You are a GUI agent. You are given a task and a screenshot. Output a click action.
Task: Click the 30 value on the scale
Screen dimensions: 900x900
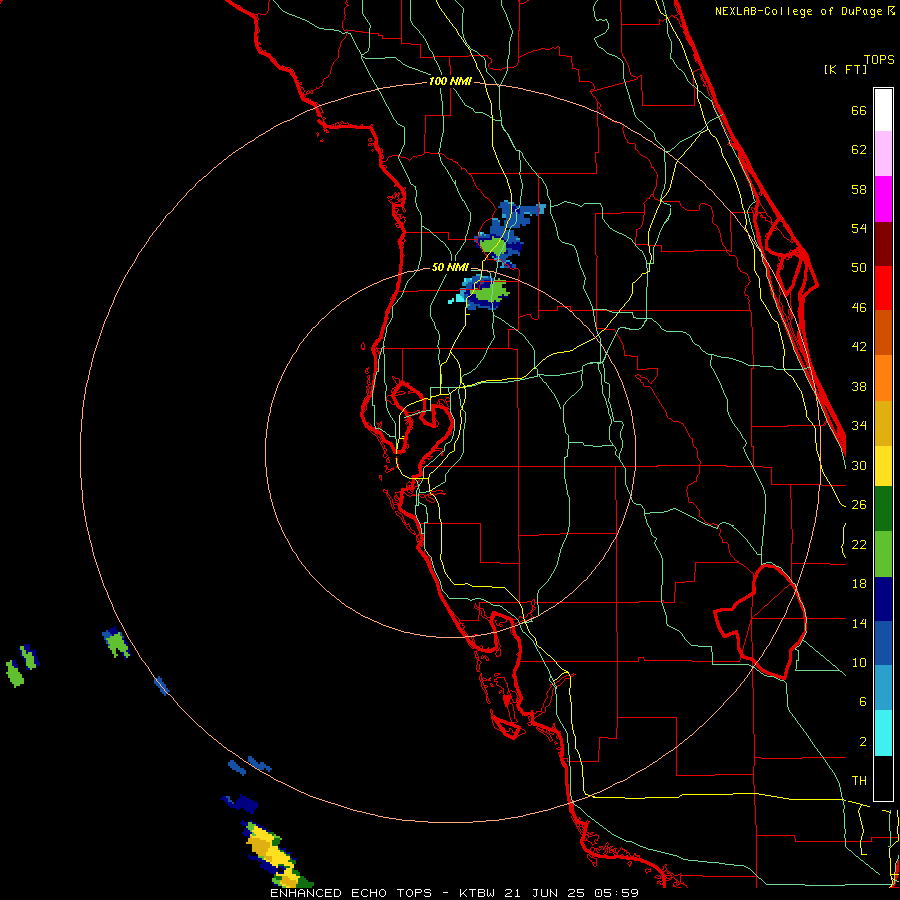pyautogui.click(x=859, y=465)
